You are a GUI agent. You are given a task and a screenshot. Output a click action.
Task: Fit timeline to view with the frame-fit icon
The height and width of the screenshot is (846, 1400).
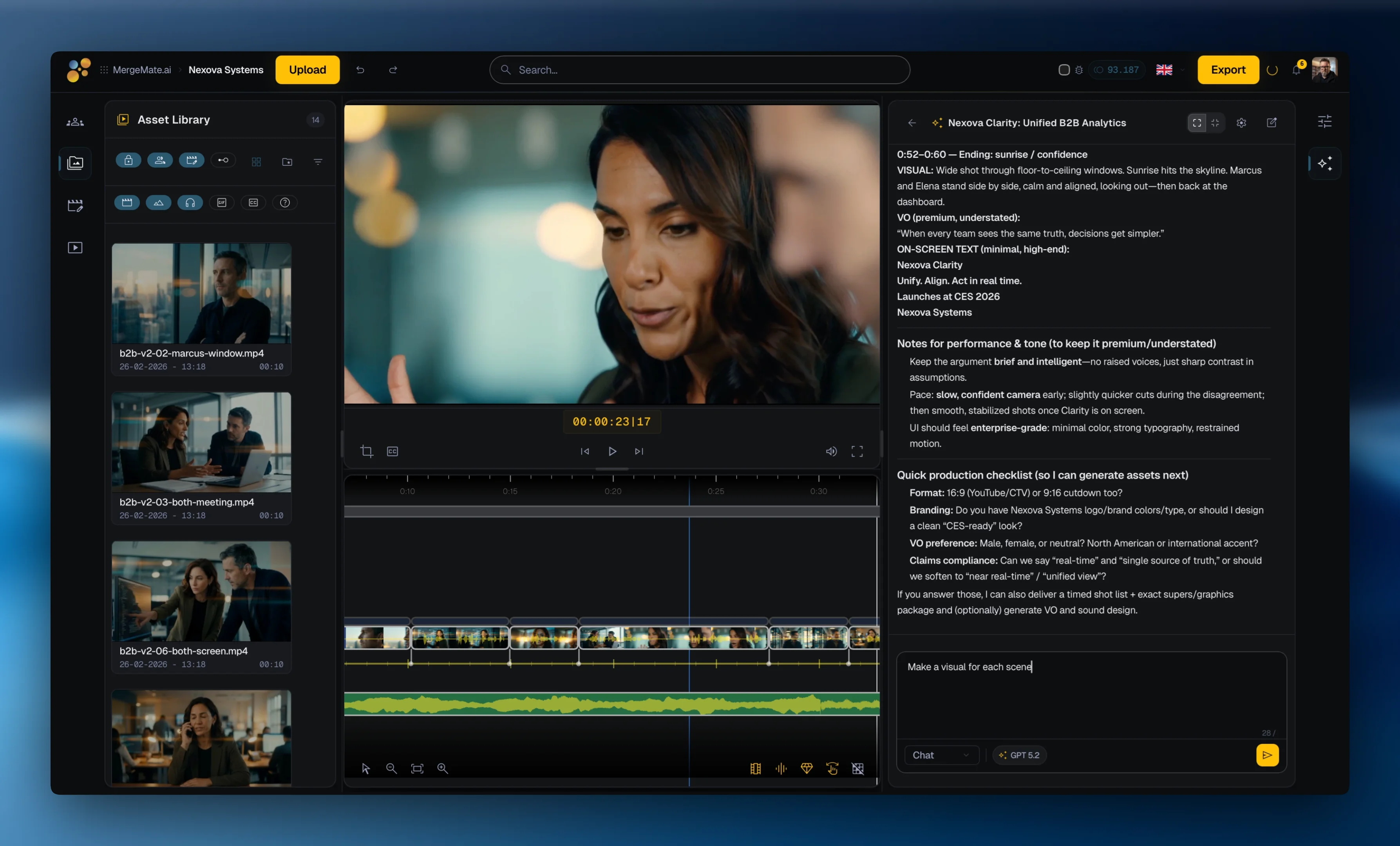pyautogui.click(x=417, y=768)
